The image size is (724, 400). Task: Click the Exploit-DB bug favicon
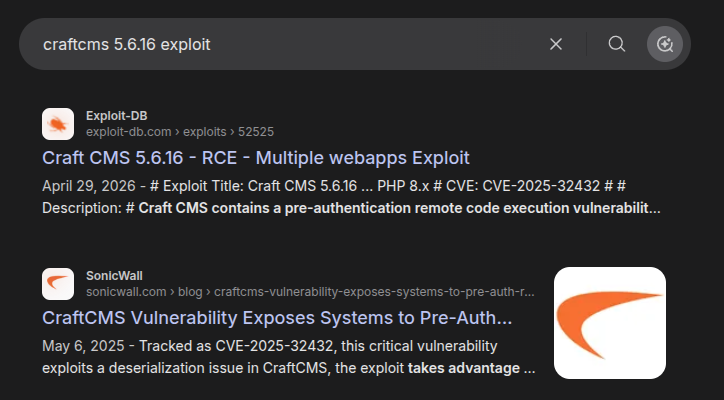[x=58, y=124]
